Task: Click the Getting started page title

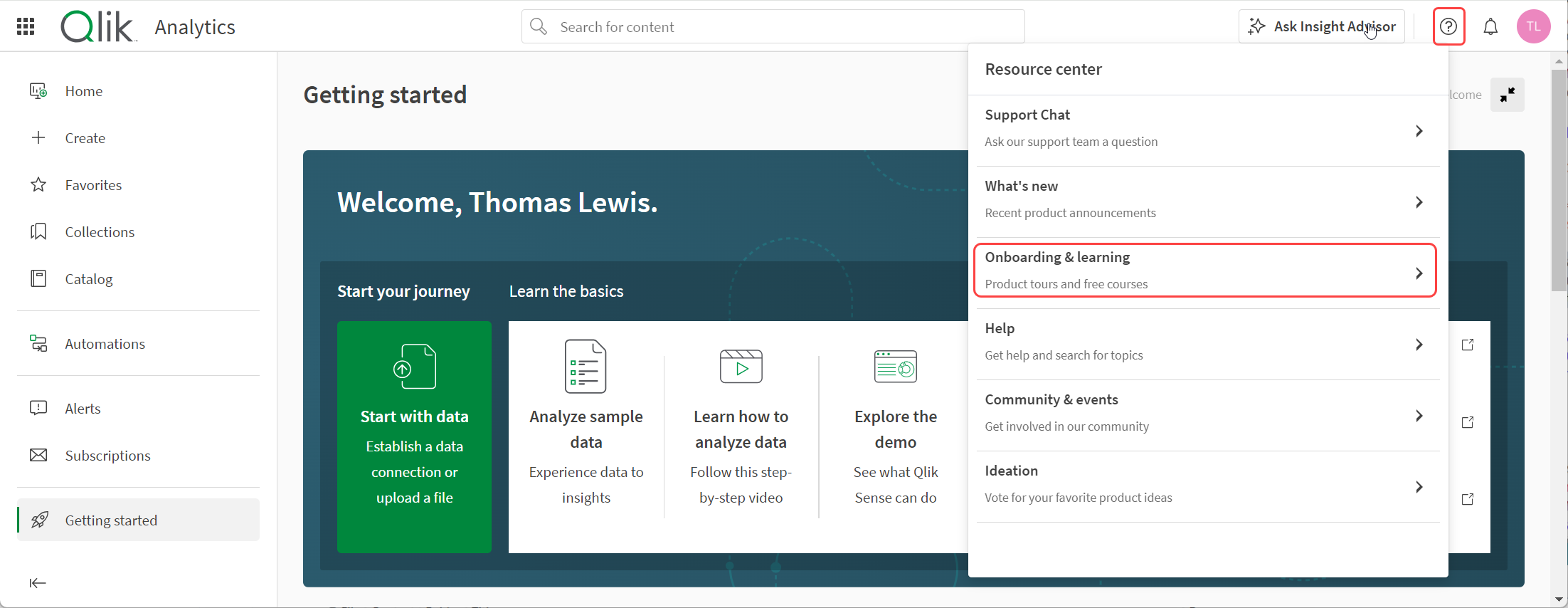Action: (x=385, y=95)
